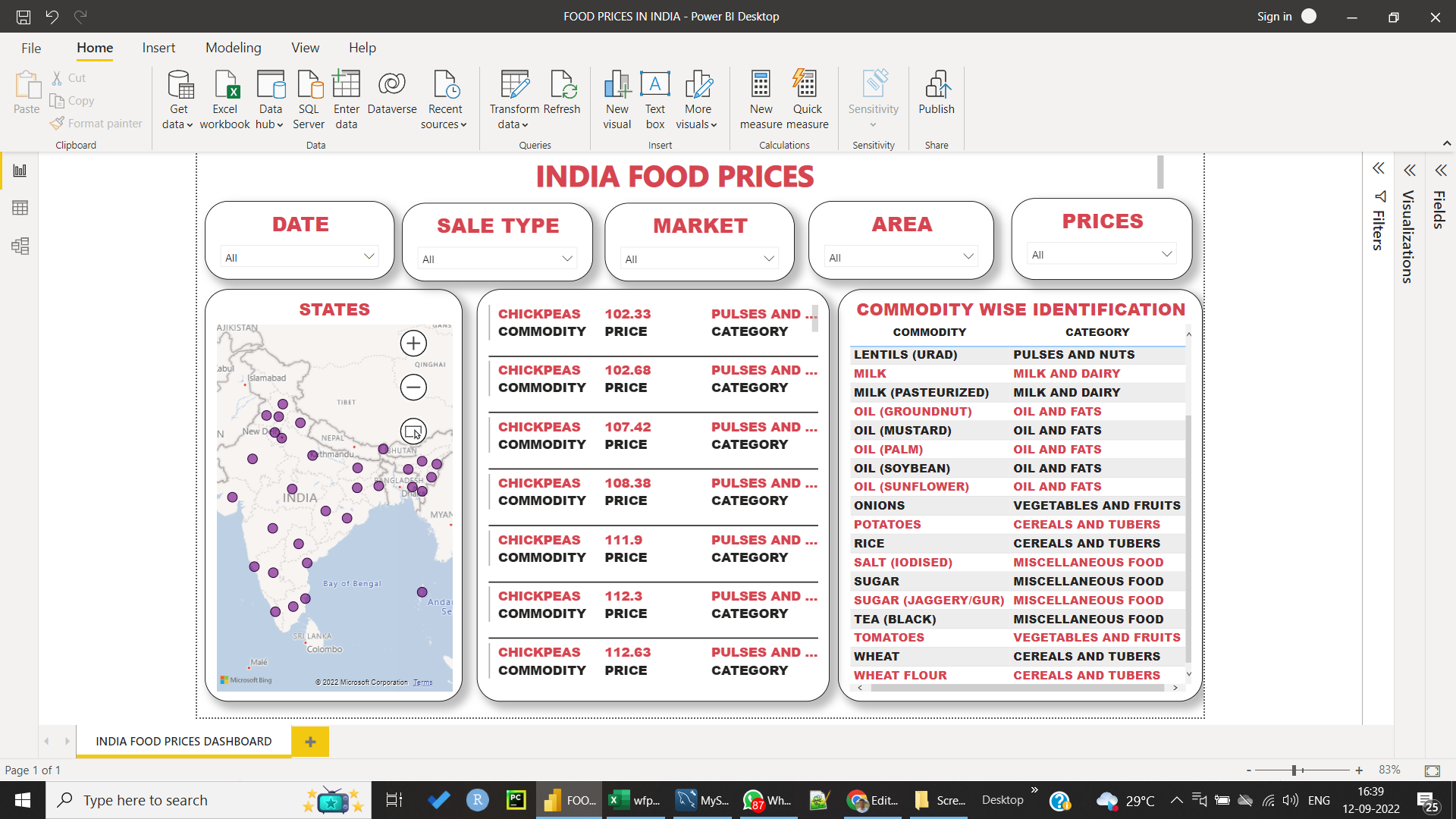Open the MARKET slicer dropdown
Image resolution: width=1456 pixels, height=819 pixels.
pos(768,258)
